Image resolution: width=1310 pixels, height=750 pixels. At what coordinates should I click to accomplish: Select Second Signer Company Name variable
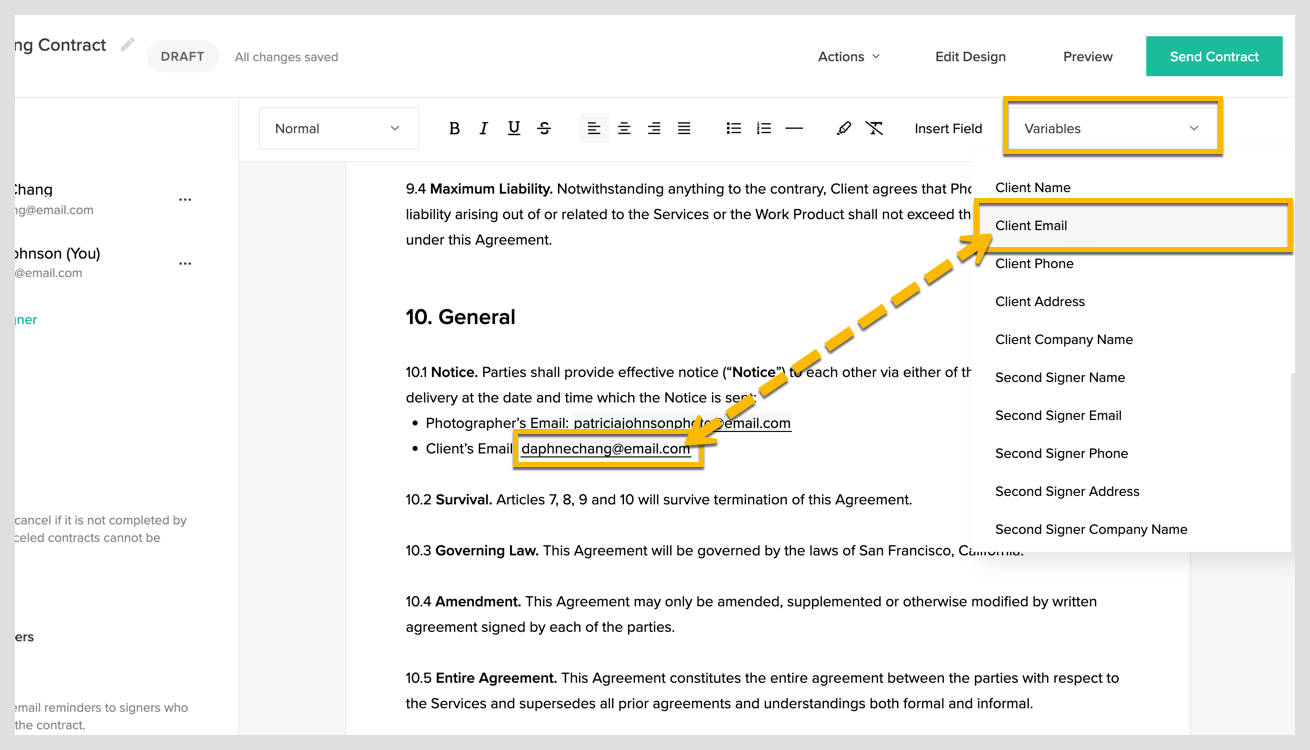[1091, 529]
